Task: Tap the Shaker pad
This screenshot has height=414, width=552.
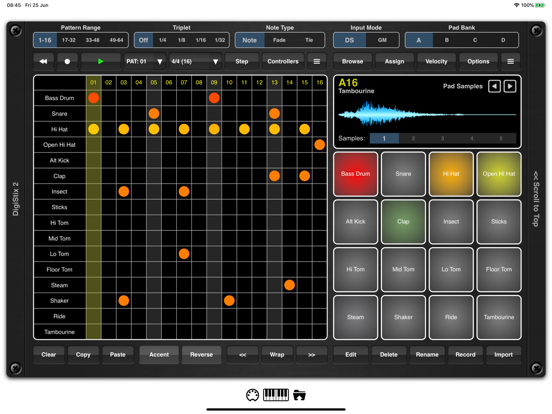Action: click(403, 318)
